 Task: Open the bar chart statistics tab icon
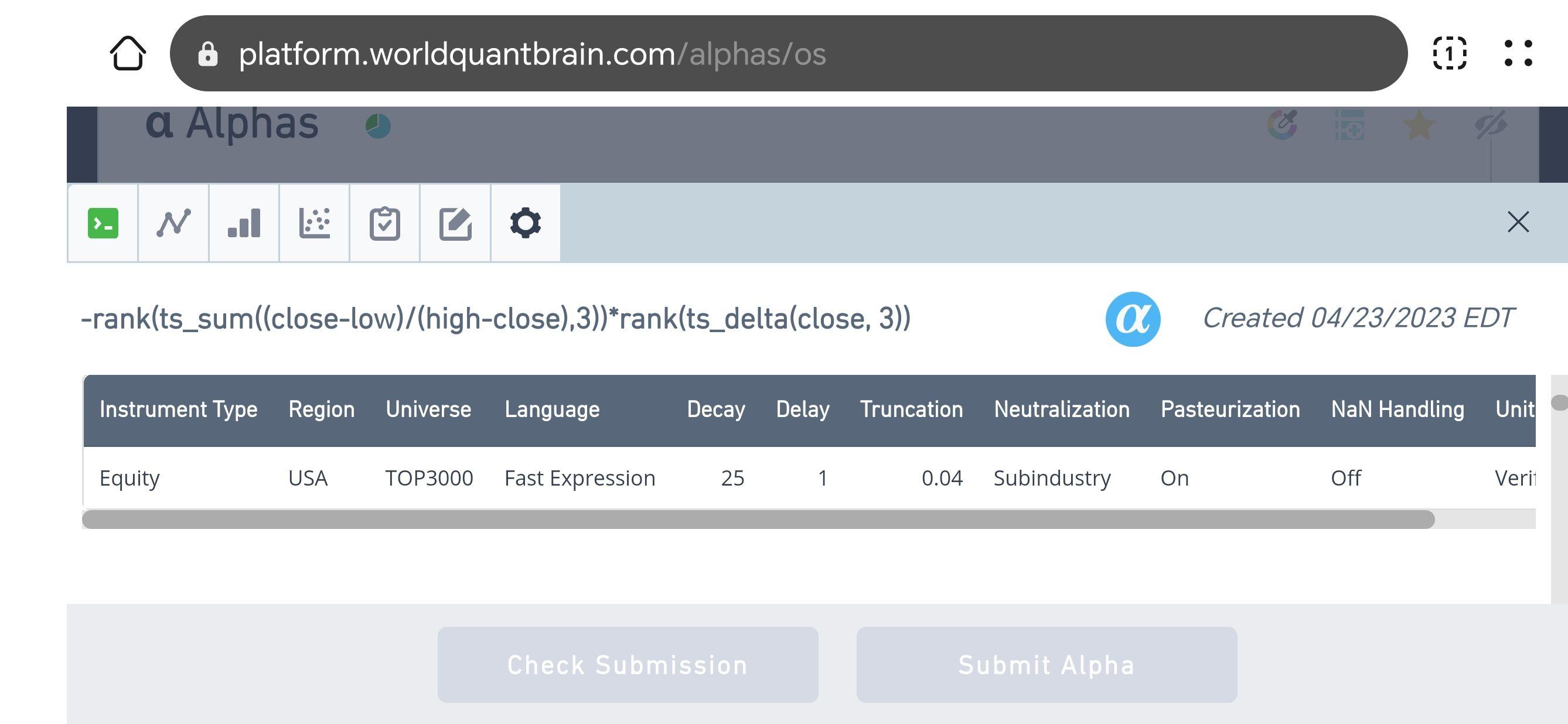coord(244,223)
